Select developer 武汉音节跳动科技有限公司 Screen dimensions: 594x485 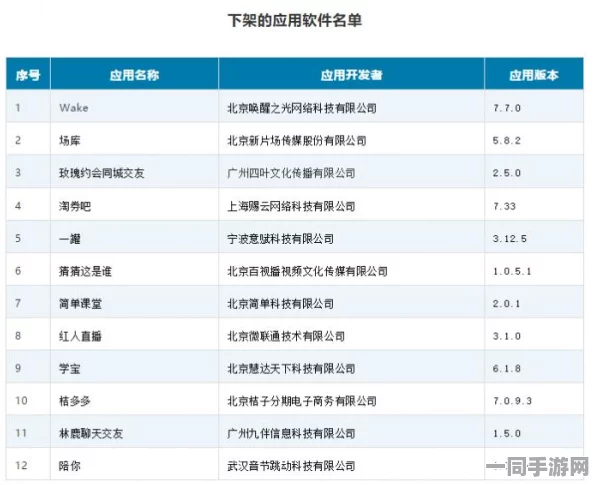click(x=291, y=465)
